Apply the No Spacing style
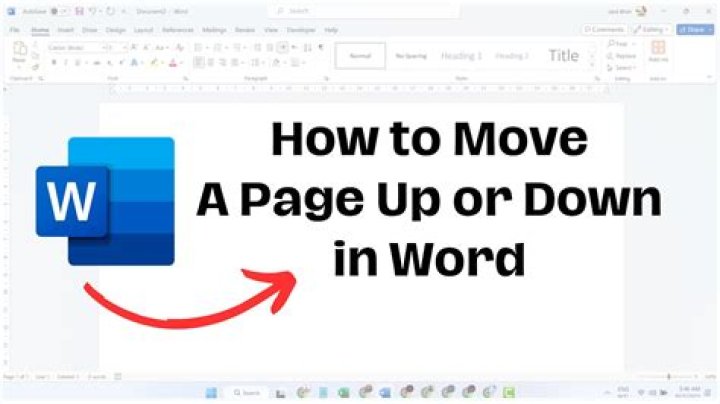The height and width of the screenshot is (404, 720). coord(411,56)
